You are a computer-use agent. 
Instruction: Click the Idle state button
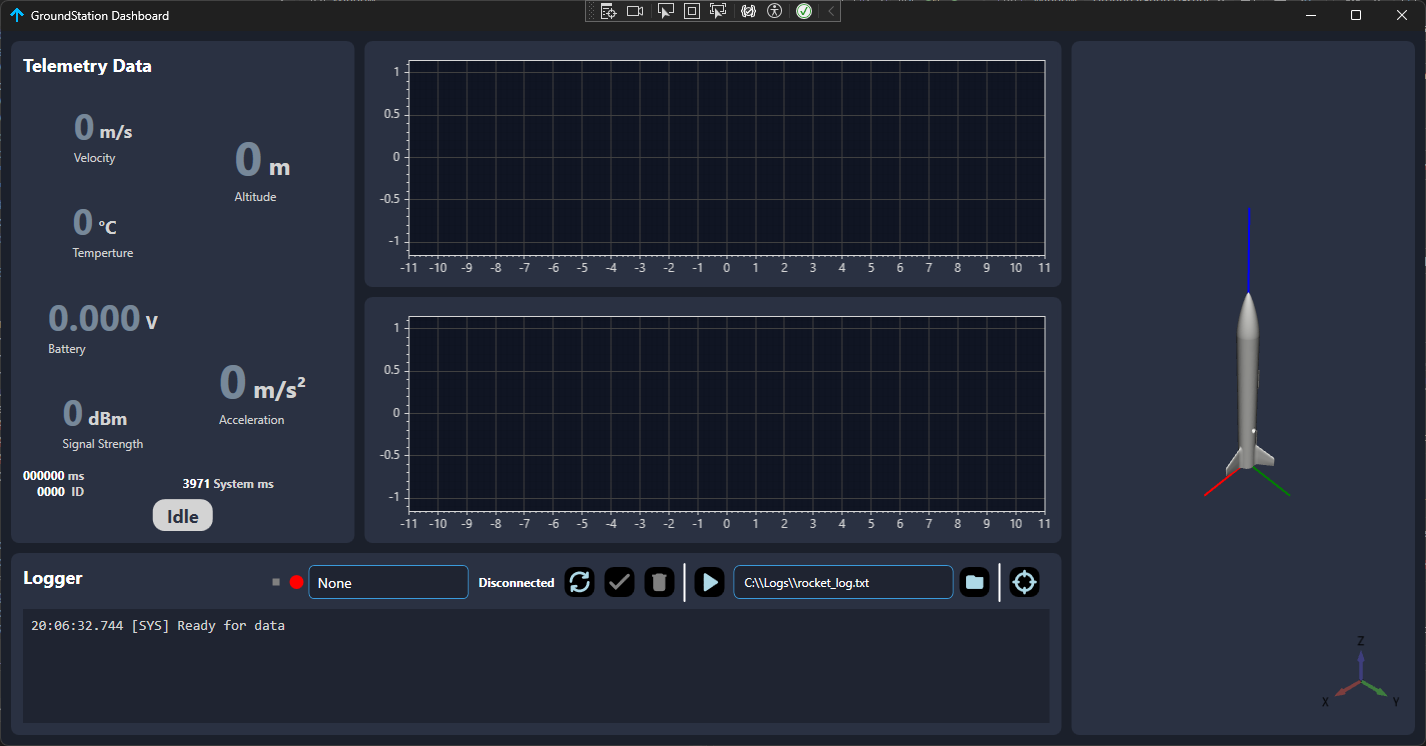(x=183, y=516)
